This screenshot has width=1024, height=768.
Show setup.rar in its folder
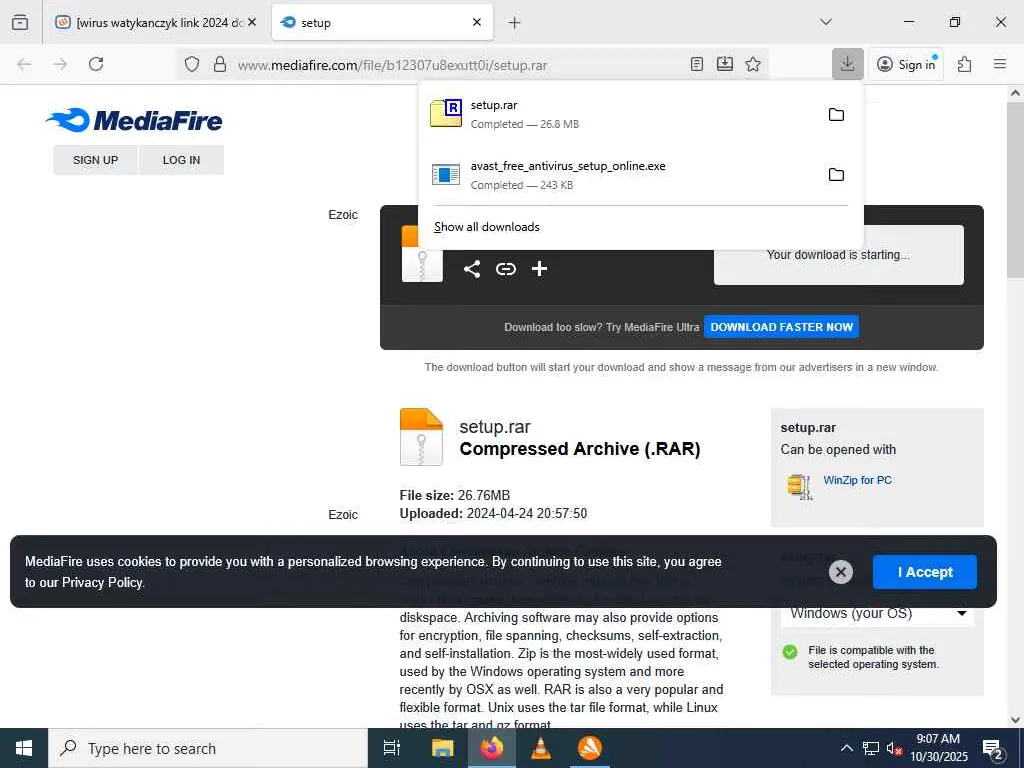(836, 114)
